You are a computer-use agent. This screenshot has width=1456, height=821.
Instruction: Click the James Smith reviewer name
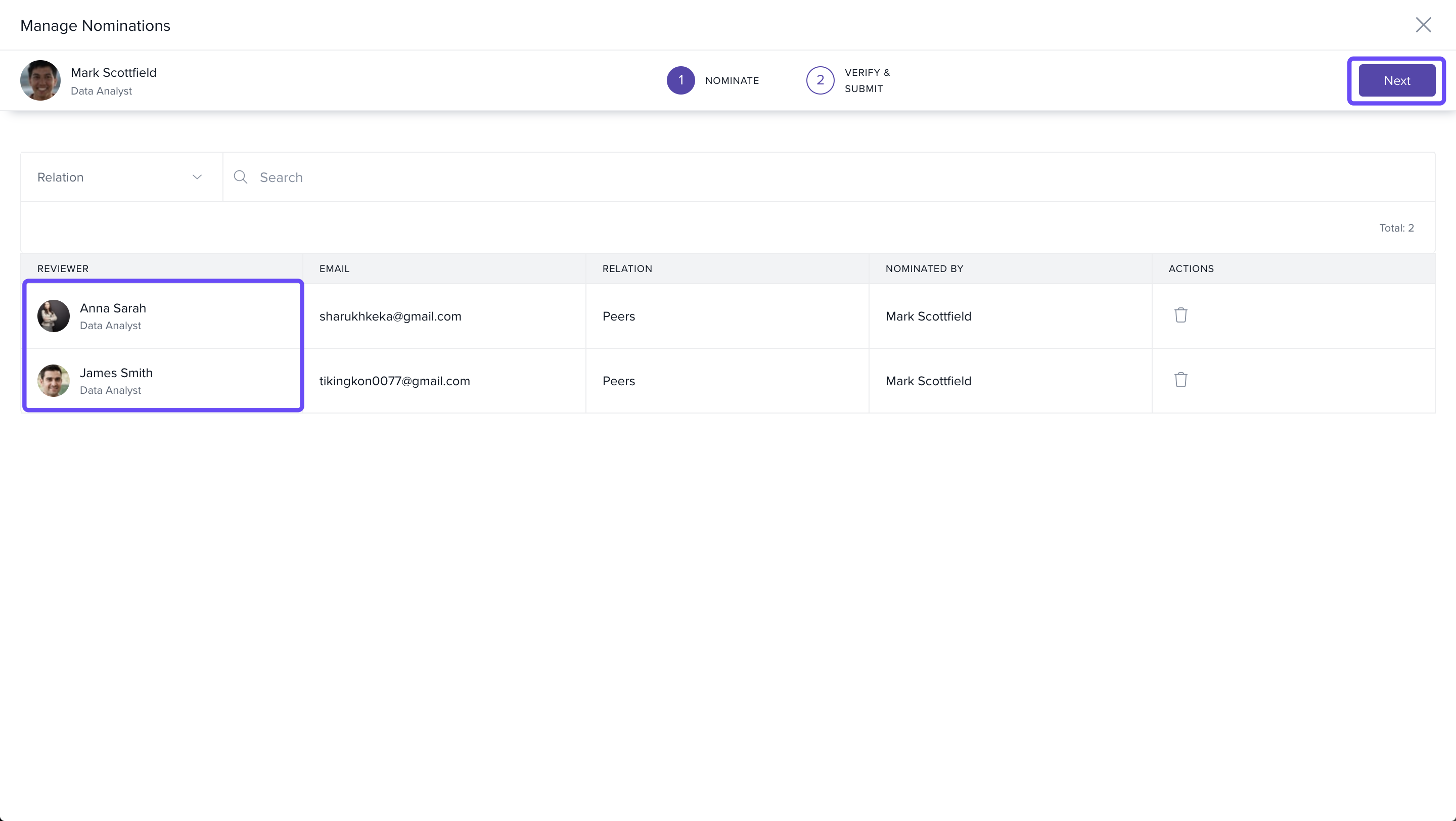coord(116,373)
